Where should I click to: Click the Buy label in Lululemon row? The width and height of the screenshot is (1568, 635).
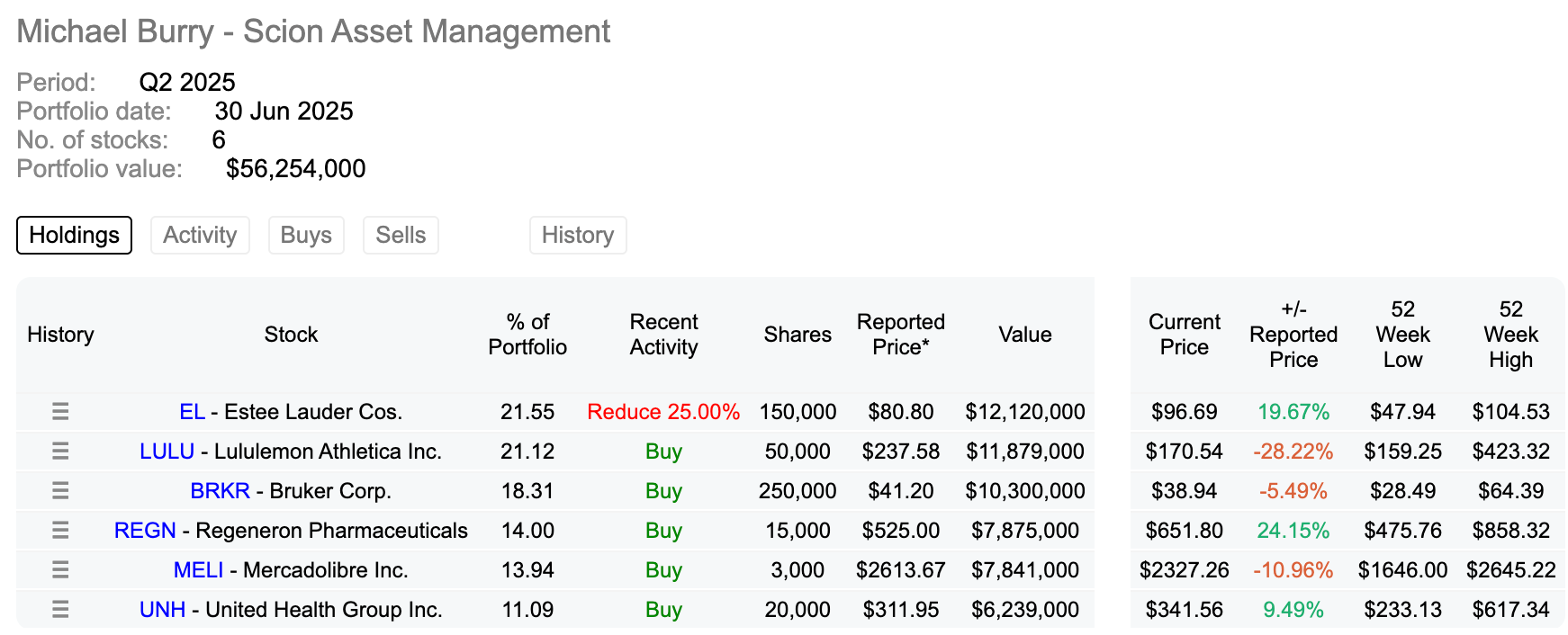click(x=663, y=452)
